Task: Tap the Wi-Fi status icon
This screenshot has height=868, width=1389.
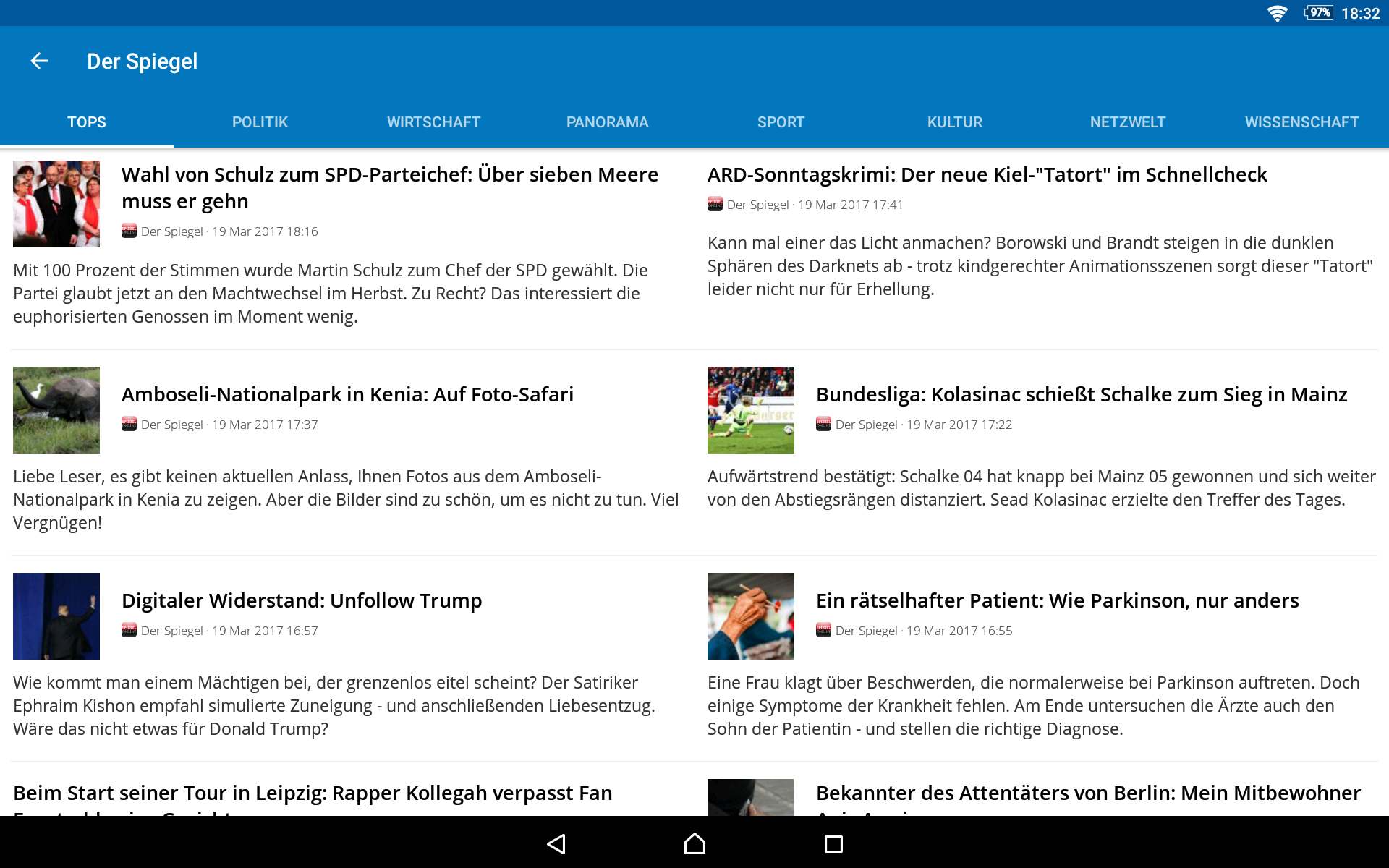Action: click(1277, 13)
